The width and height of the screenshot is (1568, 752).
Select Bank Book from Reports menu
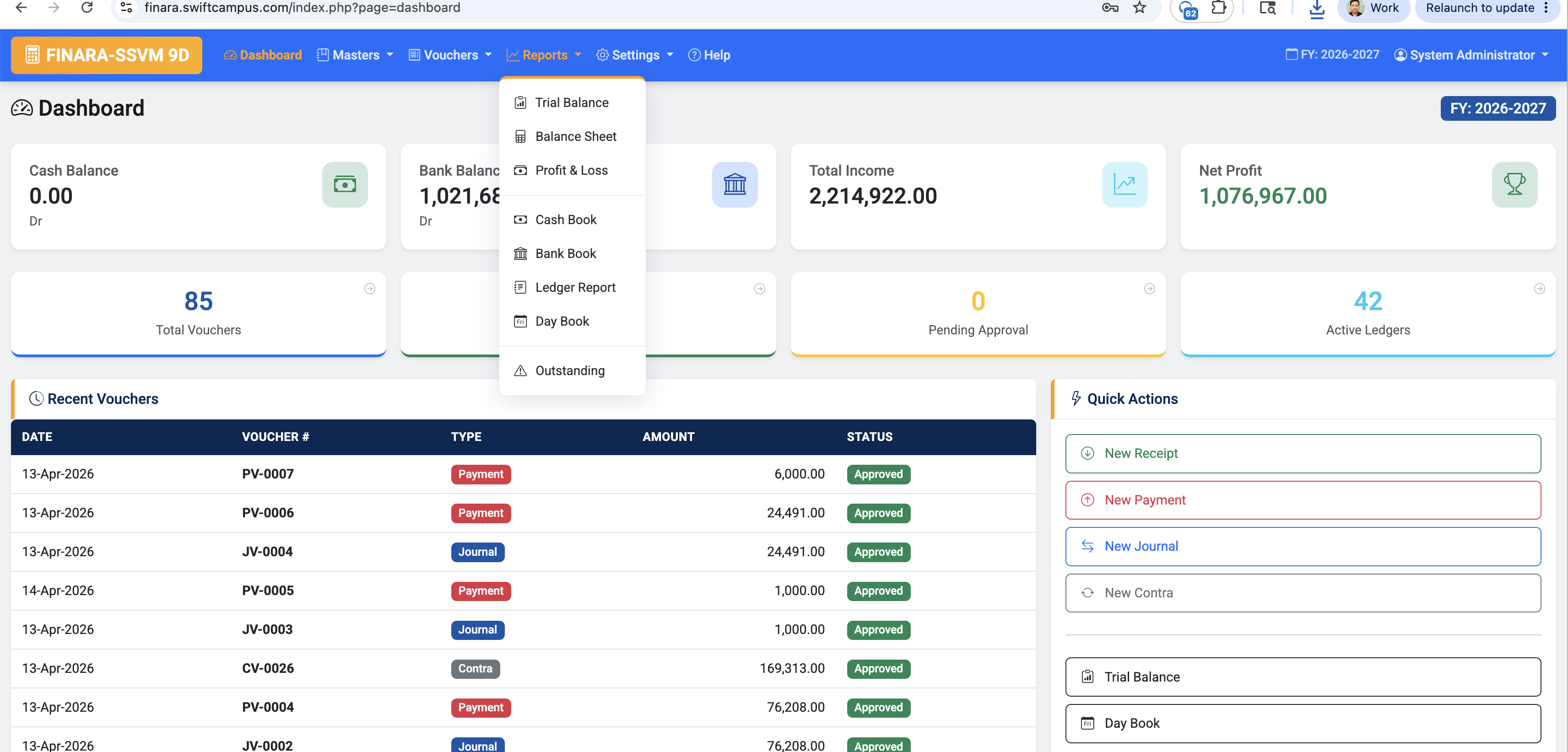(x=572, y=254)
